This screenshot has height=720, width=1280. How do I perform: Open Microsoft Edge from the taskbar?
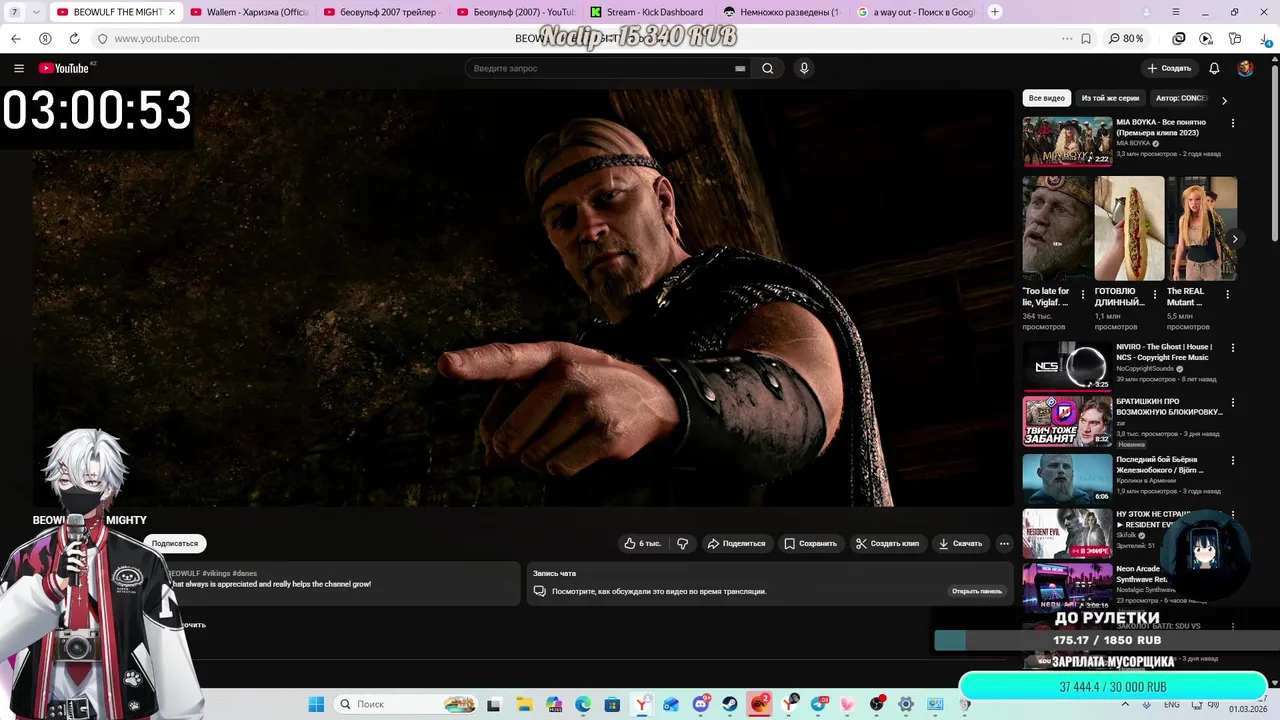[583, 704]
